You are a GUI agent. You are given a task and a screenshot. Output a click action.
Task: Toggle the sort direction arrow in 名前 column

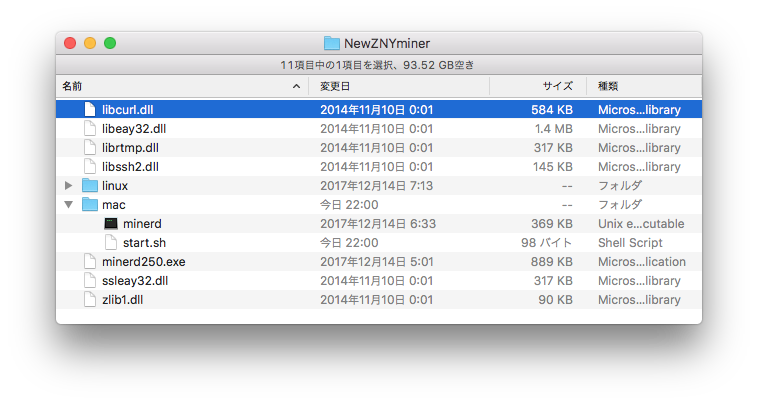[x=296, y=87]
